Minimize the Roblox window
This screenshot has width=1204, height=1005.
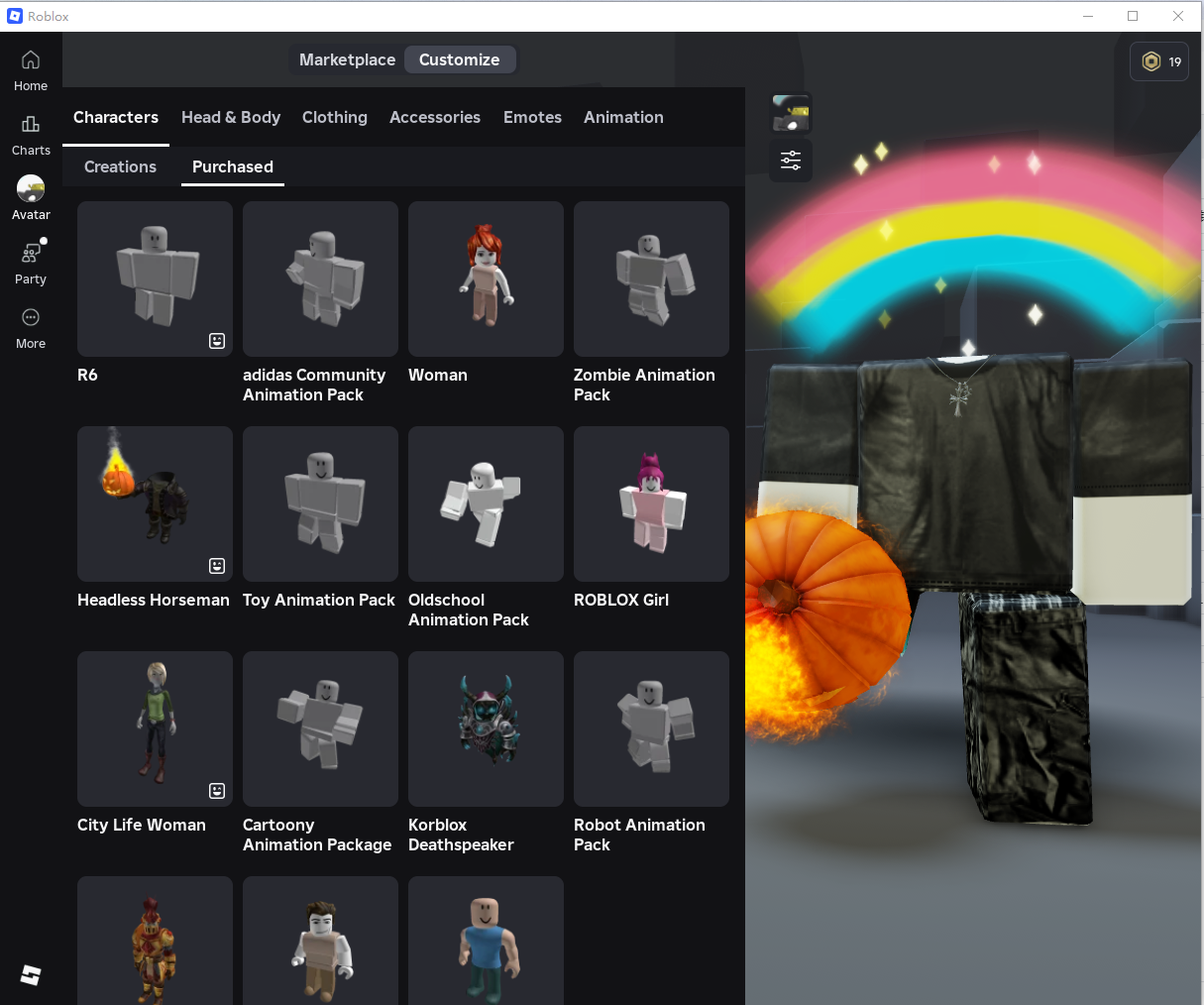1088,16
